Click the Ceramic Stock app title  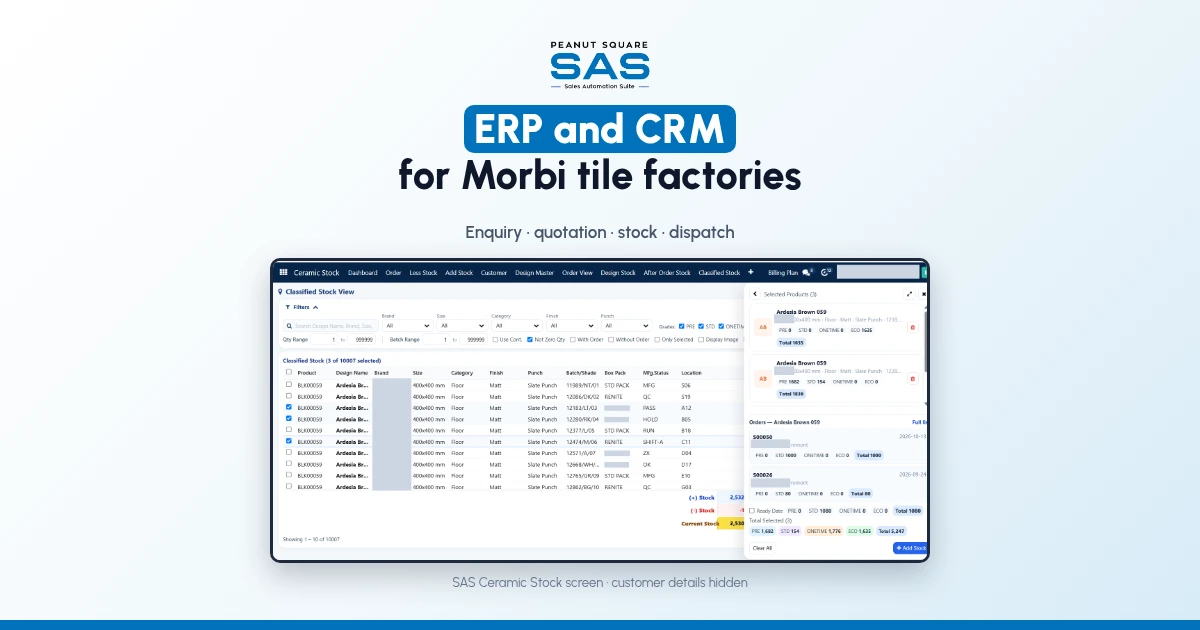coord(316,272)
